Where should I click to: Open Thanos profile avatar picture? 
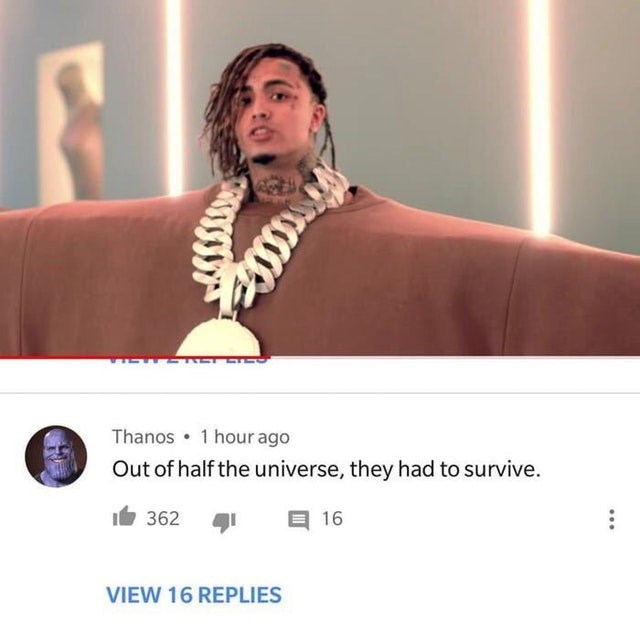coord(56,456)
